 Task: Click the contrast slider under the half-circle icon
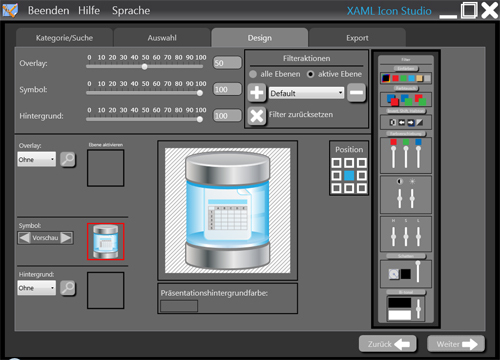pyautogui.click(x=400, y=198)
